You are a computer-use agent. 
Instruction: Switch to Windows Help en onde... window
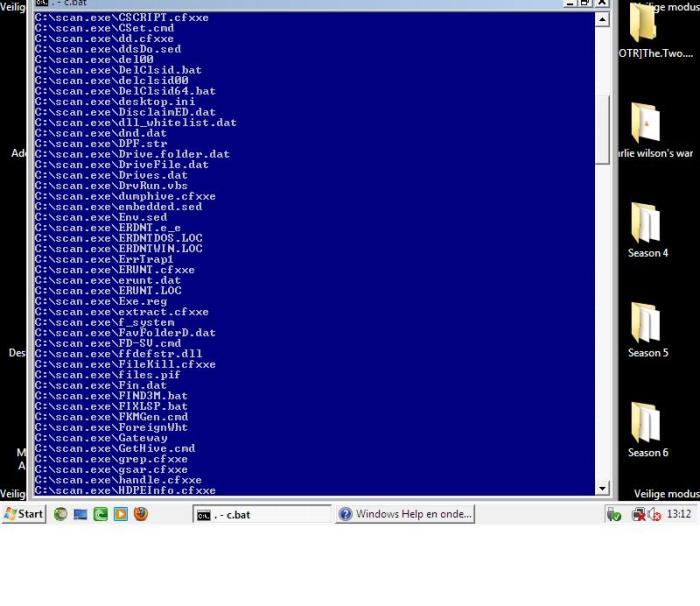(405, 514)
